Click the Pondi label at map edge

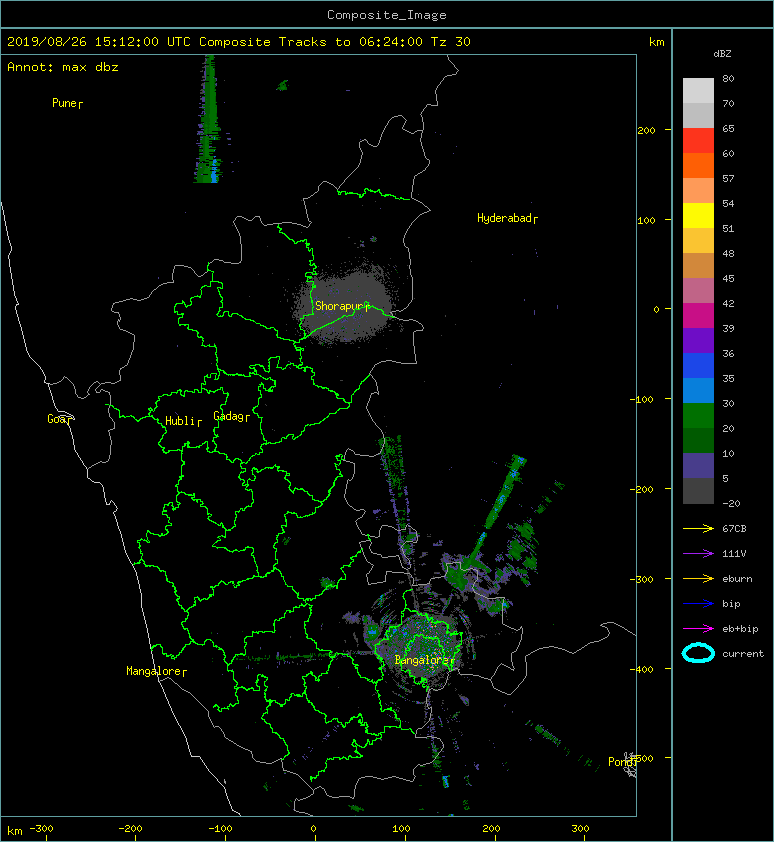point(622,762)
